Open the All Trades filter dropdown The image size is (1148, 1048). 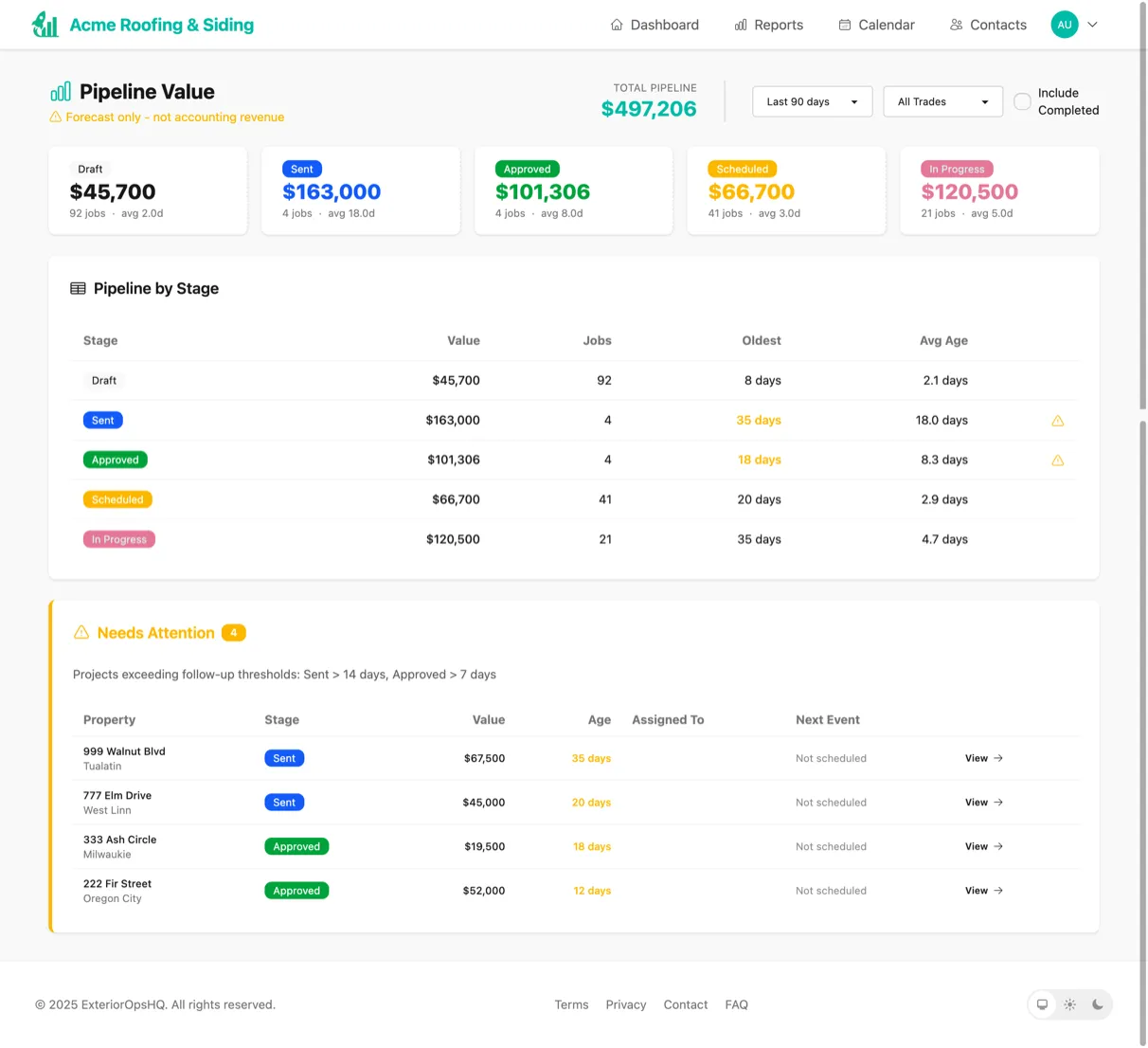pyautogui.click(x=942, y=101)
